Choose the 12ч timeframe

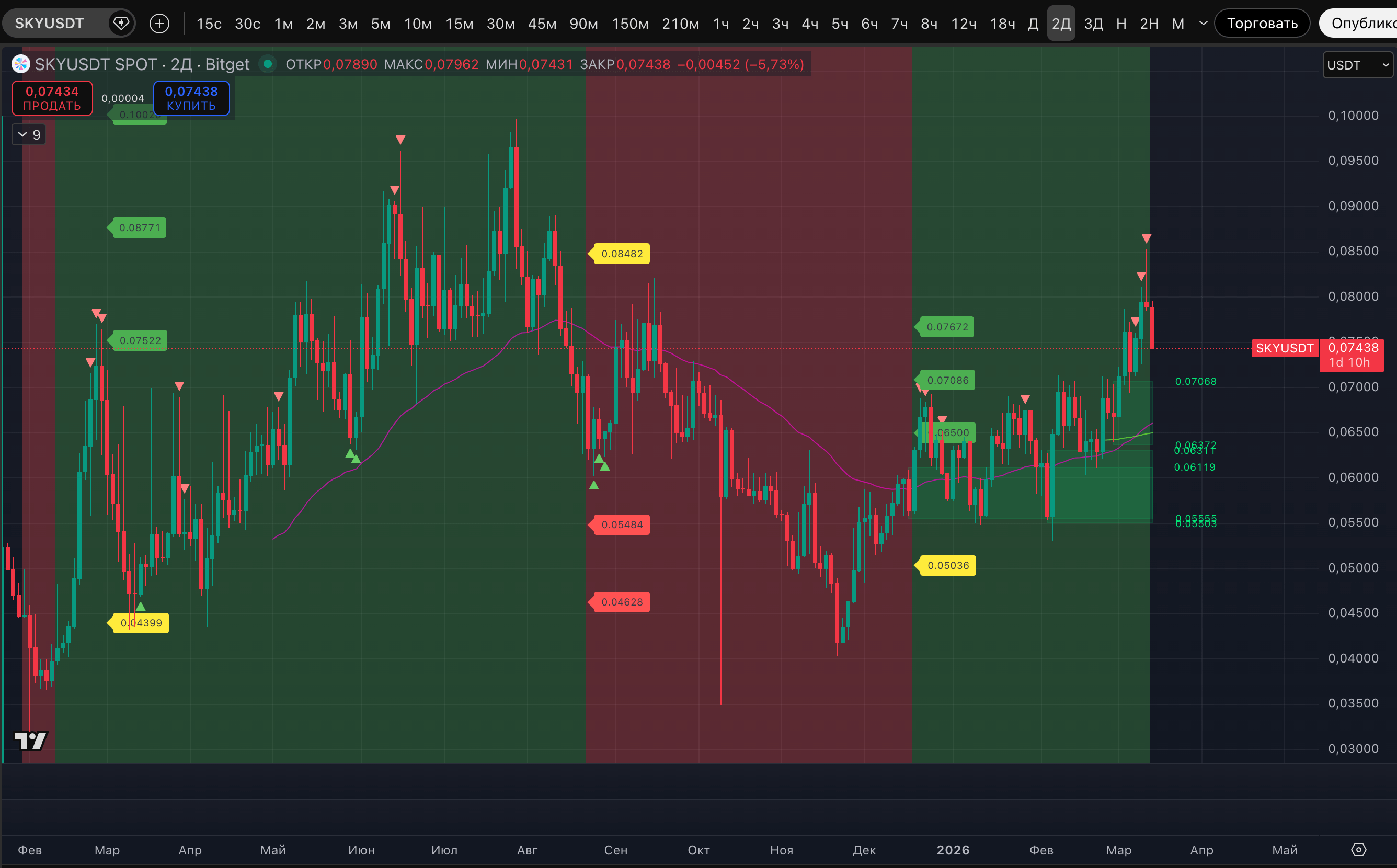(964, 24)
